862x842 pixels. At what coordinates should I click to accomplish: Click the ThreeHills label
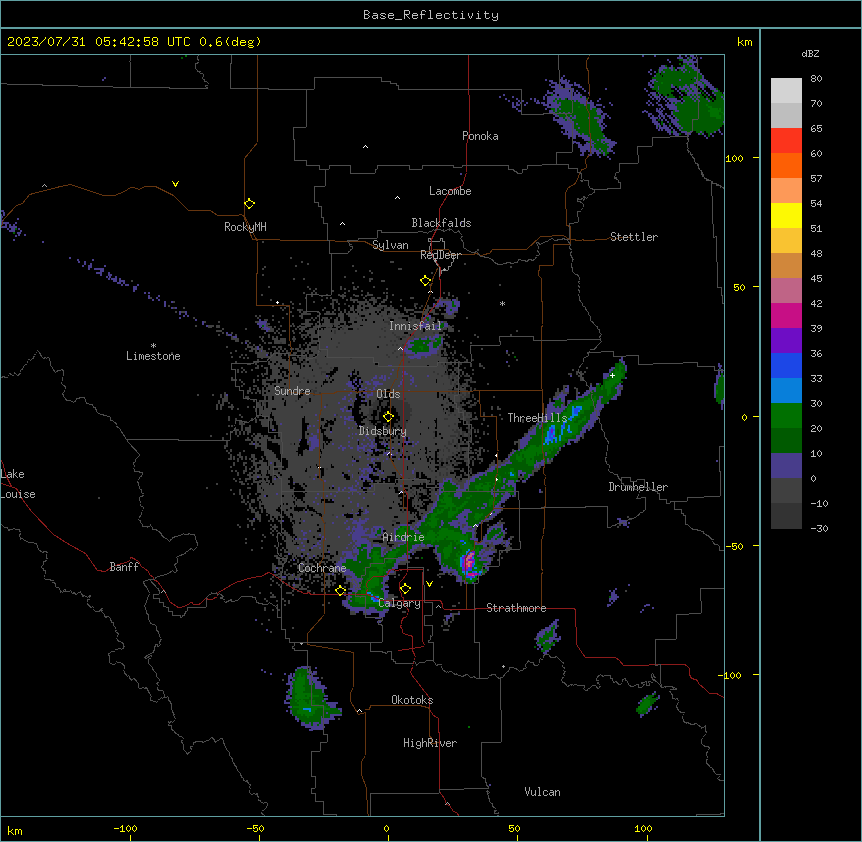[x=537, y=418]
